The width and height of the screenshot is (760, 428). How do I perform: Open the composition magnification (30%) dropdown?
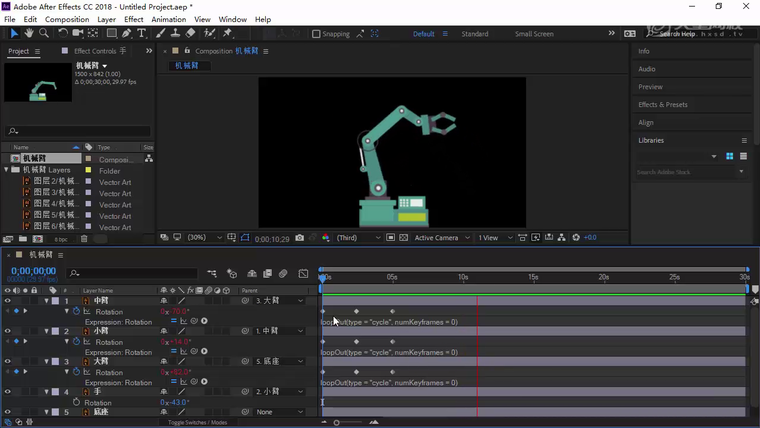point(204,238)
